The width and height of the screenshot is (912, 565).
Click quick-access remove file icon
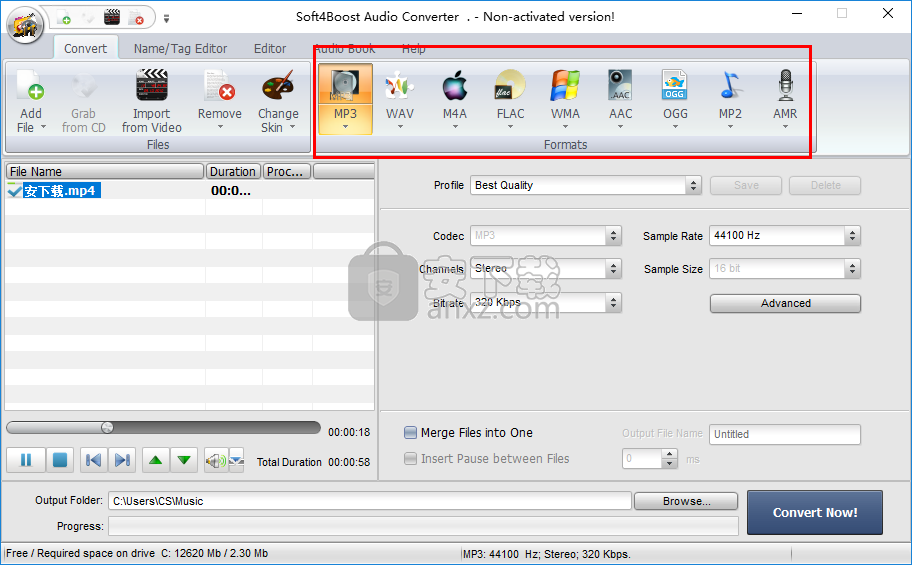coord(136,18)
